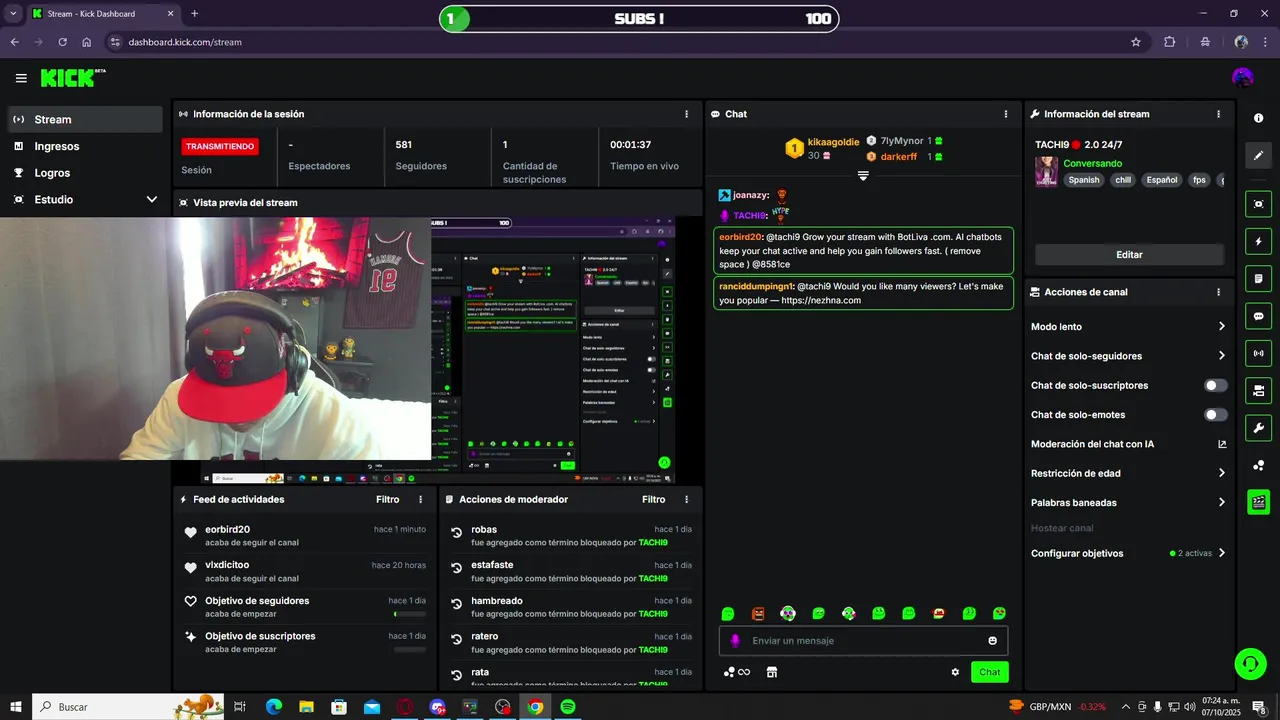
Task: Click the Enviar un mensaje input field
Action: click(864, 641)
